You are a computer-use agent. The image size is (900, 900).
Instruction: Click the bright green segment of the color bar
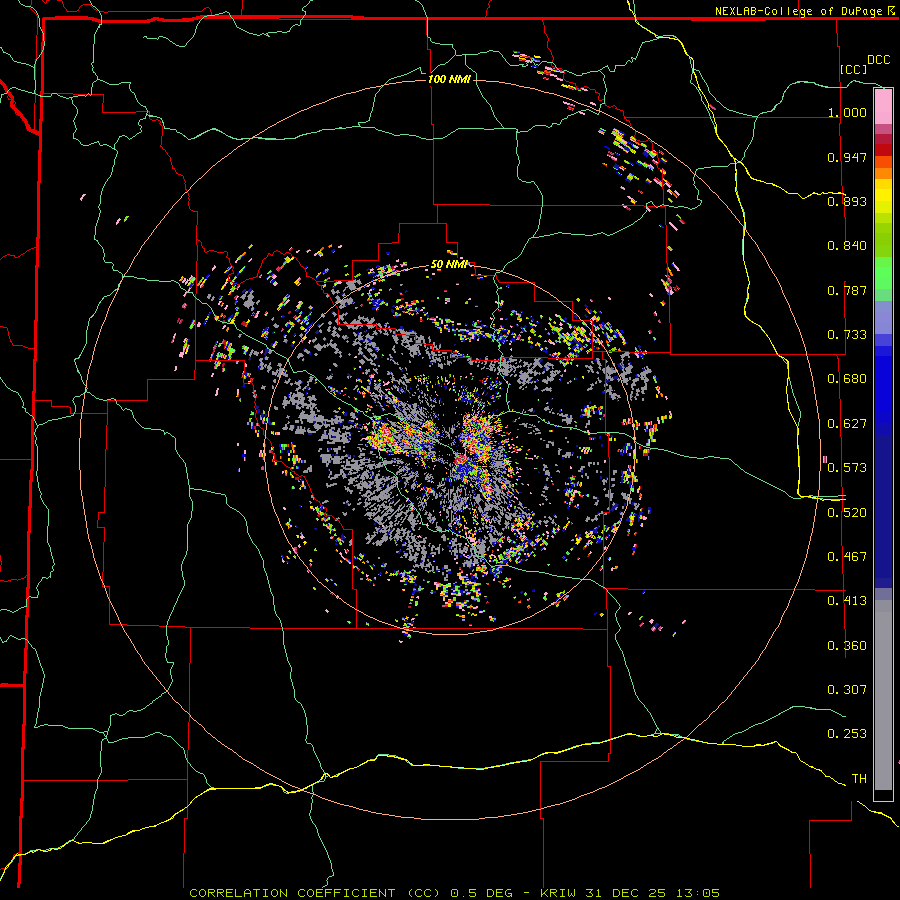883,273
